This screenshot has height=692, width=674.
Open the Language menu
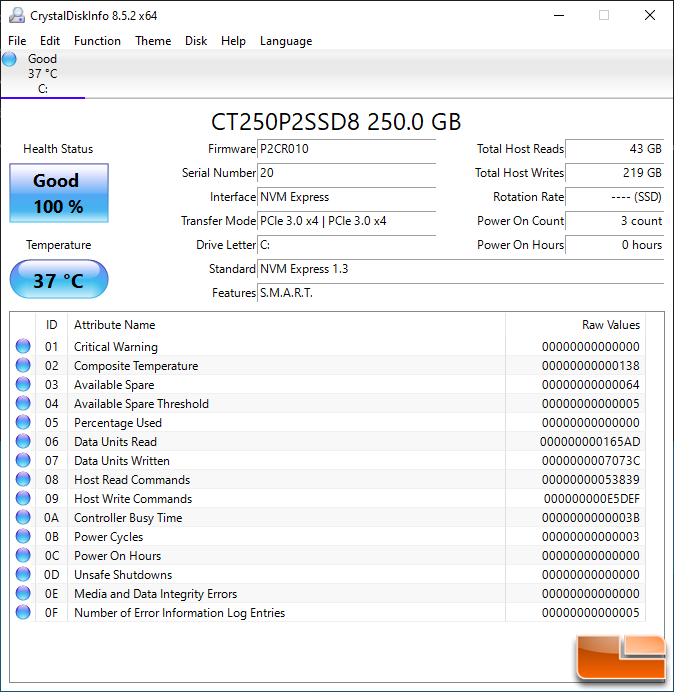[x=286, y=41]
